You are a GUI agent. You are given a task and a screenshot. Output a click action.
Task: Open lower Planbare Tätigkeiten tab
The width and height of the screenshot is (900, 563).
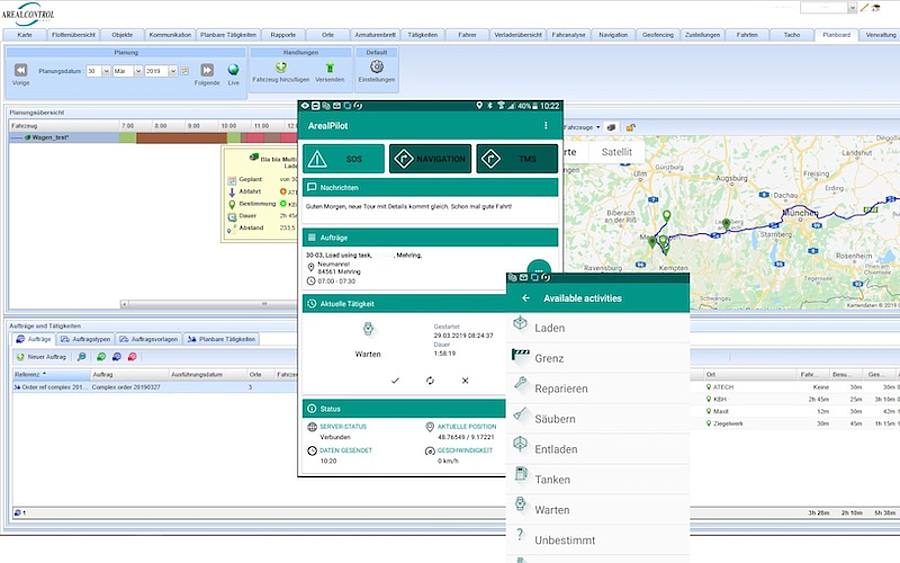222,339
